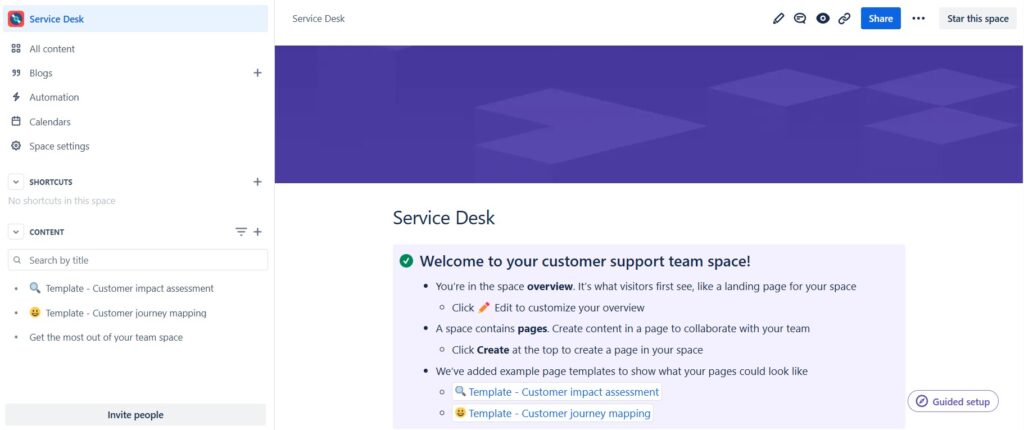Click 'We've added example page templates' line
Screen dimensions: 1024x430
622,371
